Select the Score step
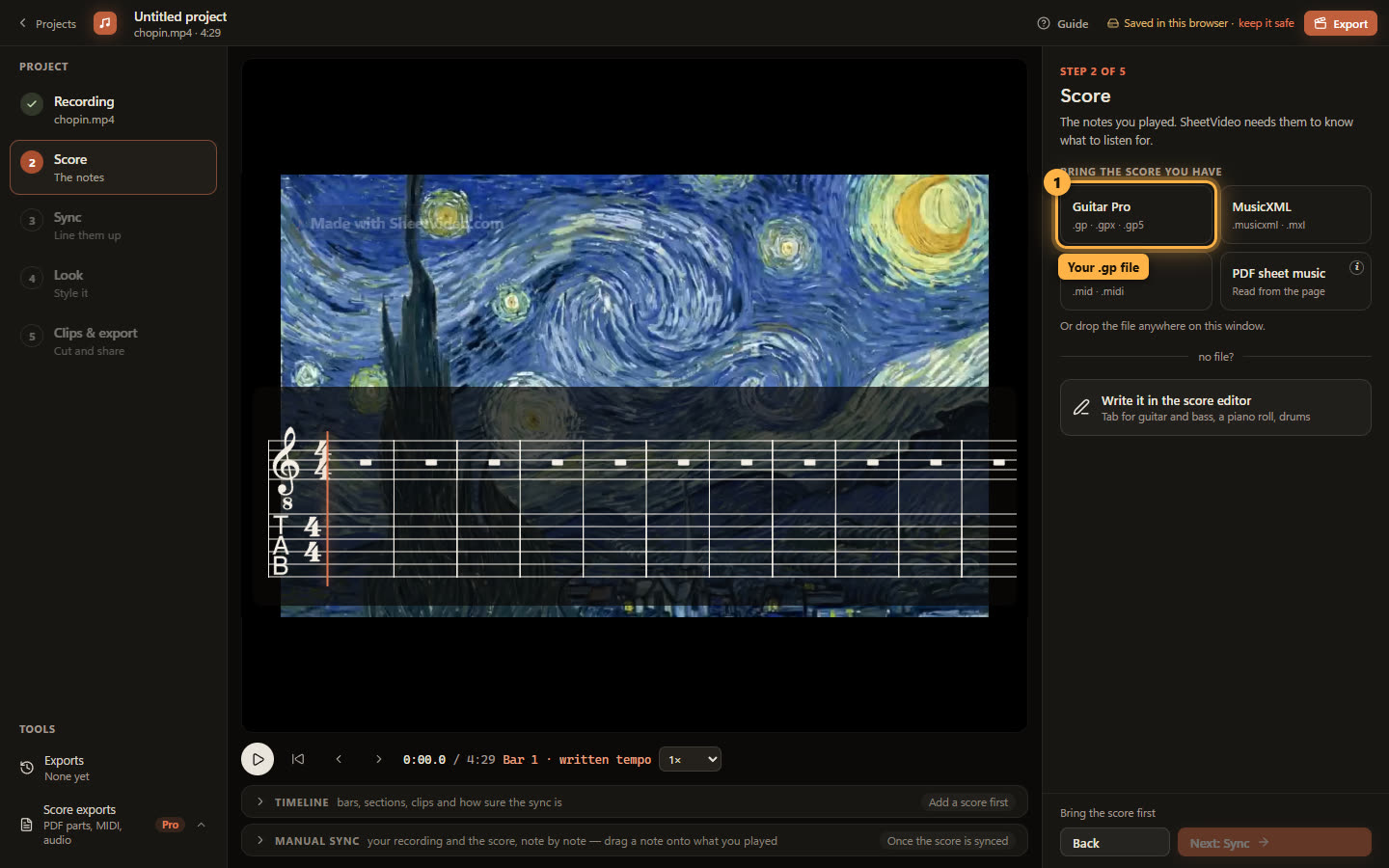 (113, 168)
